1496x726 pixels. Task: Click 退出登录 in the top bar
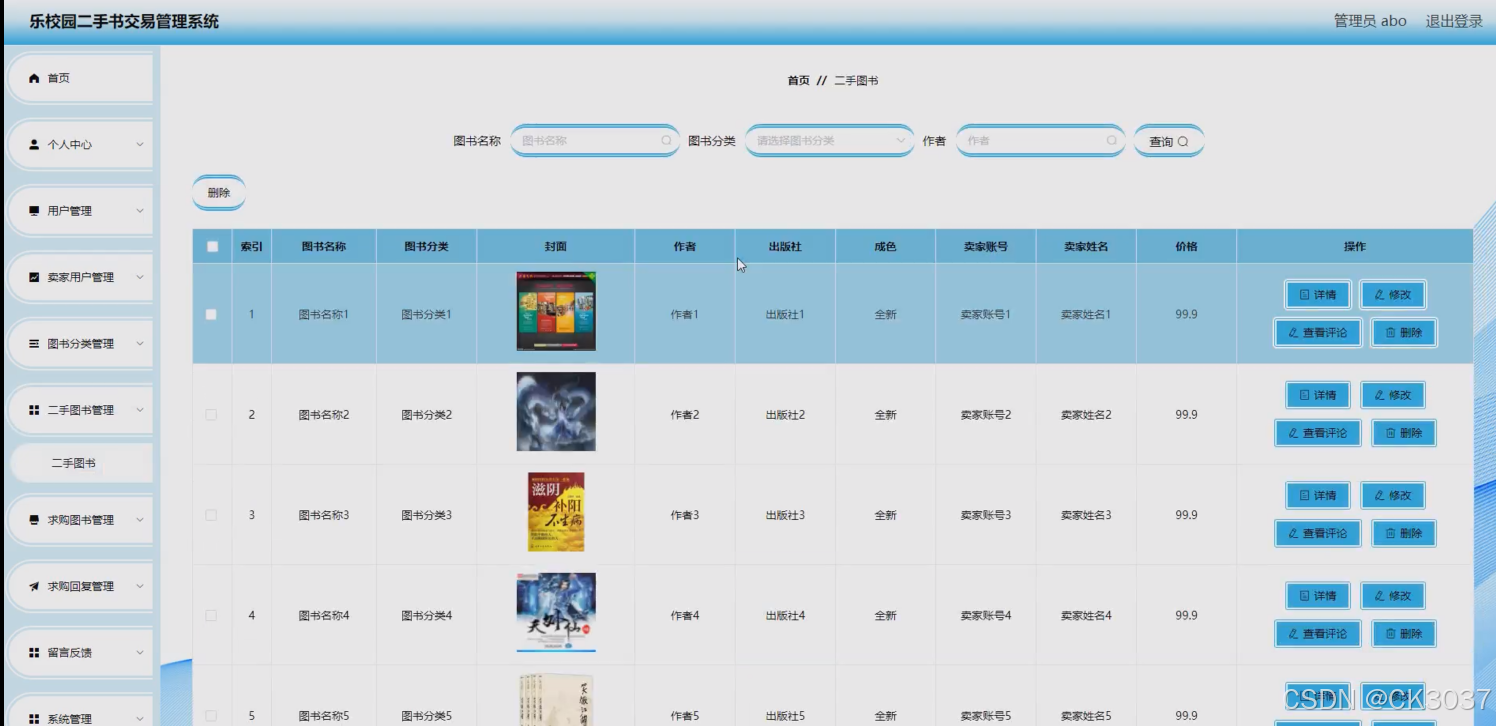click(x=1454, y=21)
